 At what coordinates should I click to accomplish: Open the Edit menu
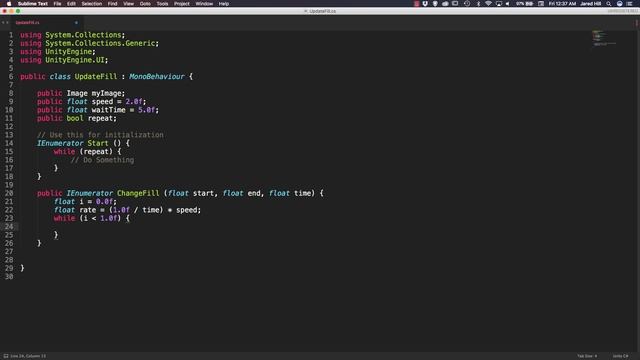point(71,4)
